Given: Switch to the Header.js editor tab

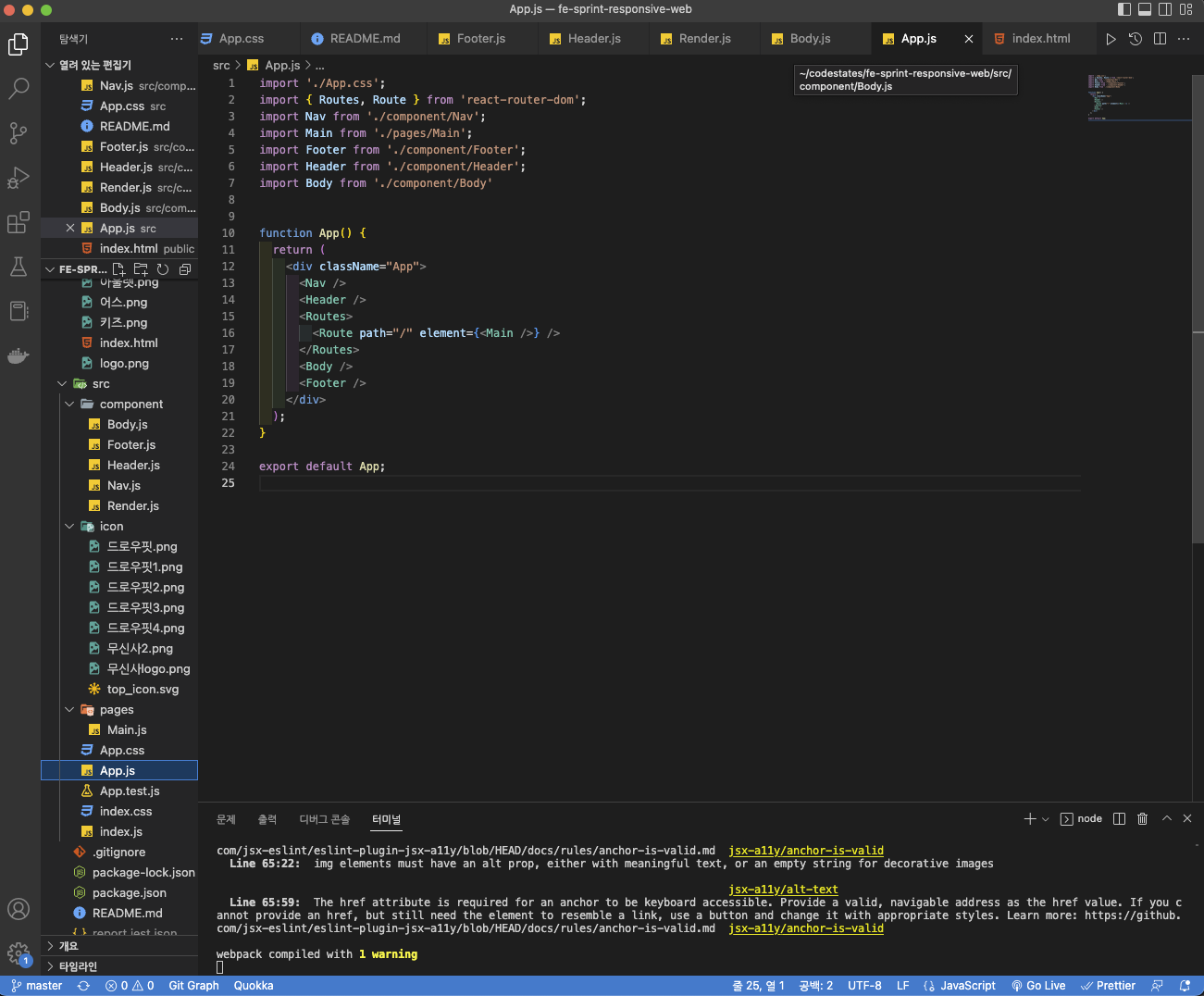Looking at the screenshot, I should click(x=594, y=39).
